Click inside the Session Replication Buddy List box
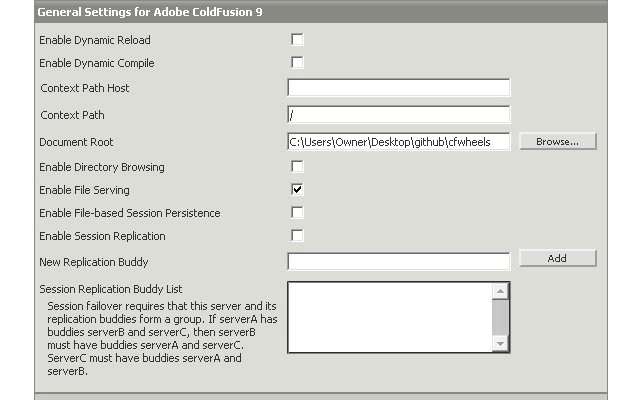The height and width of the screenshot is (400, 640). tap(391, 317)
